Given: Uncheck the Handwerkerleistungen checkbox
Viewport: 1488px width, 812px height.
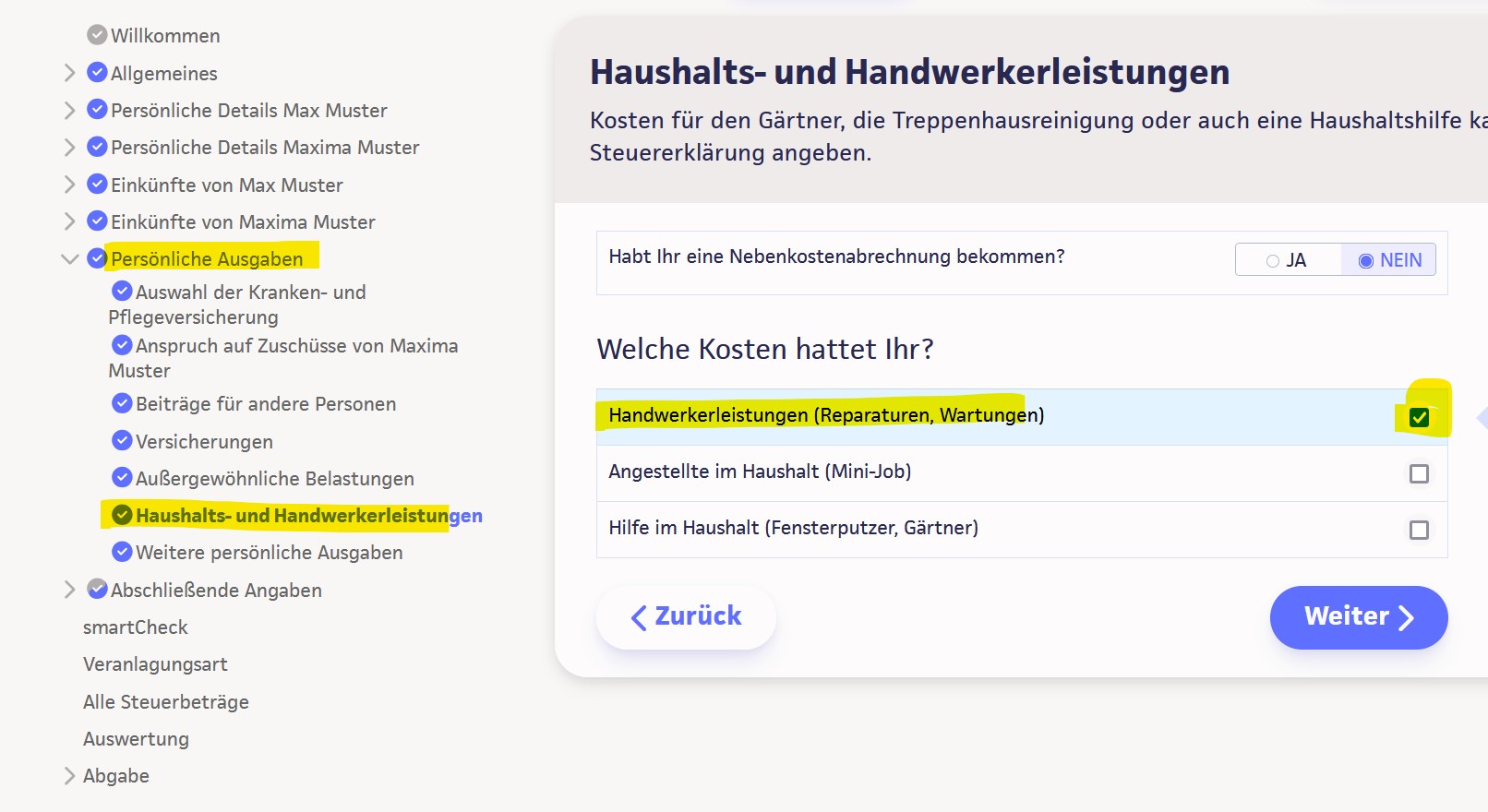Looking at the screenshot, I should [x=1419, y=417].
